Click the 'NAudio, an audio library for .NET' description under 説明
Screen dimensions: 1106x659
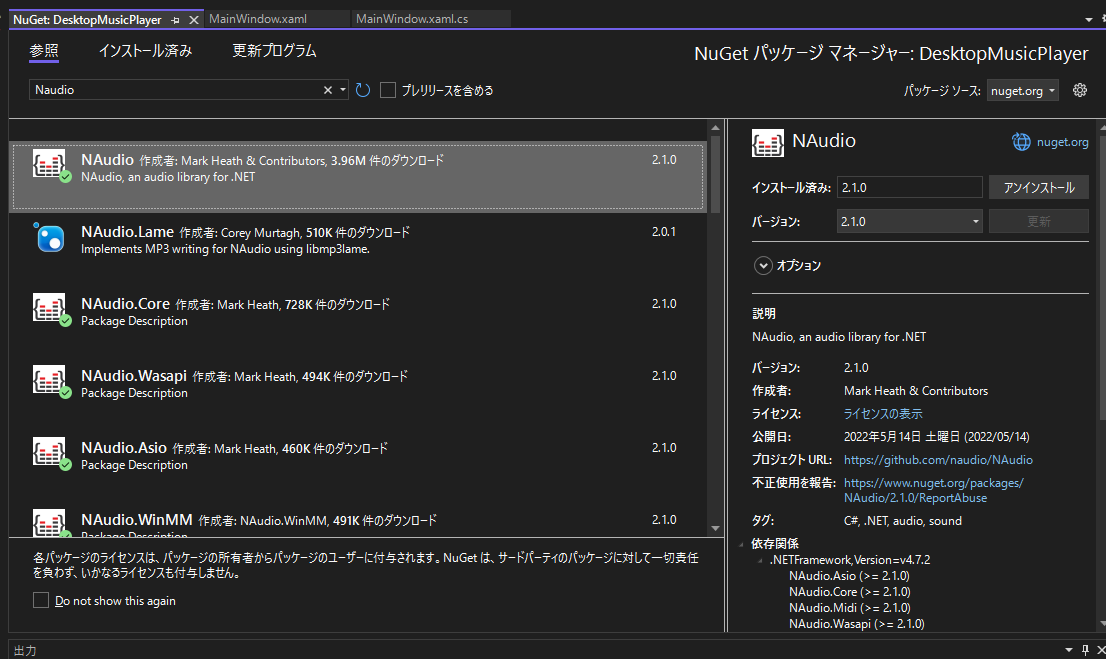(x=839, y=337)
